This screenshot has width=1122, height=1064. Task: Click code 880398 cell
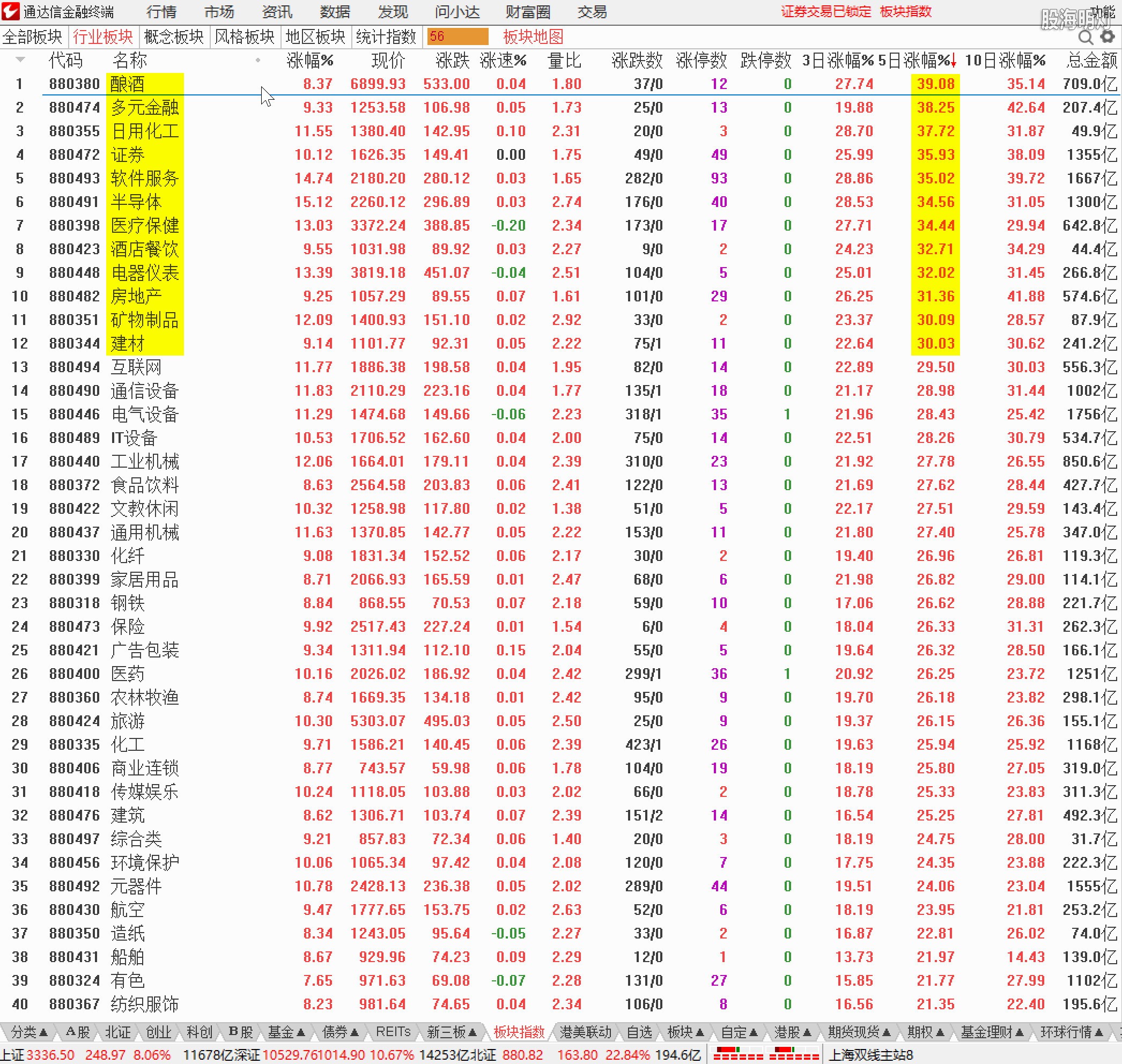click(75, 225)
